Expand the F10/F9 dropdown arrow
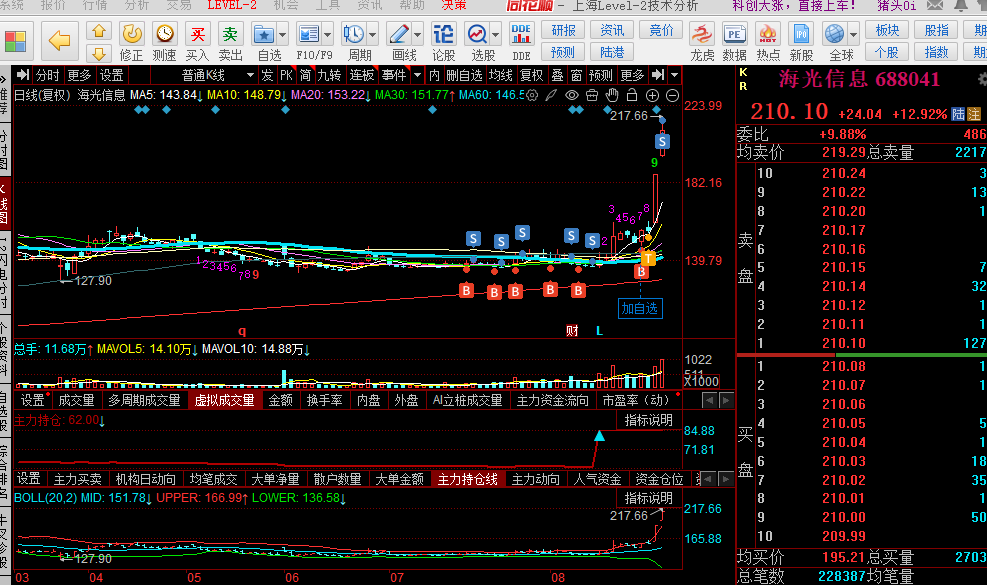Viewport: 987px width, 585px height. [x=327, y=35]
